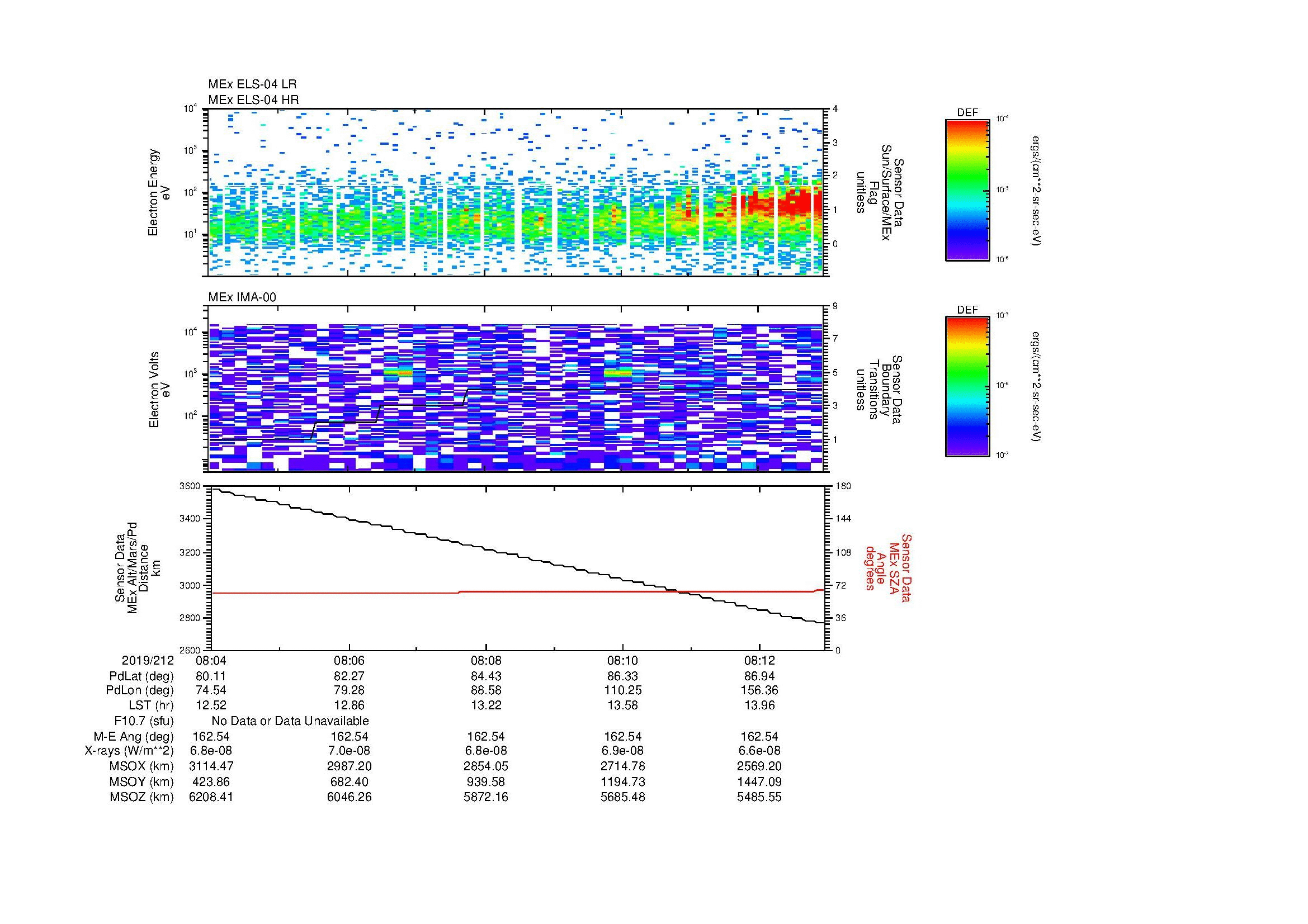Click the date label 2019/212

[x=148, y=660]
